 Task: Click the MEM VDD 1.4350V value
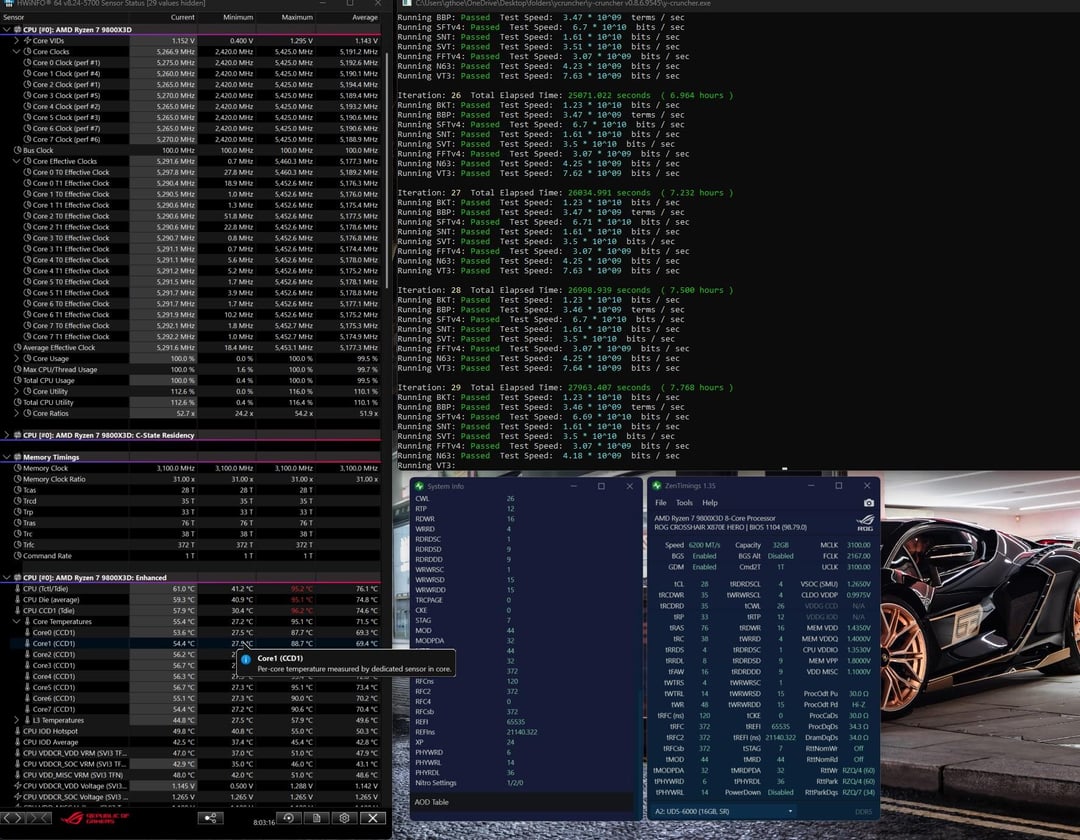click(858, 628)
